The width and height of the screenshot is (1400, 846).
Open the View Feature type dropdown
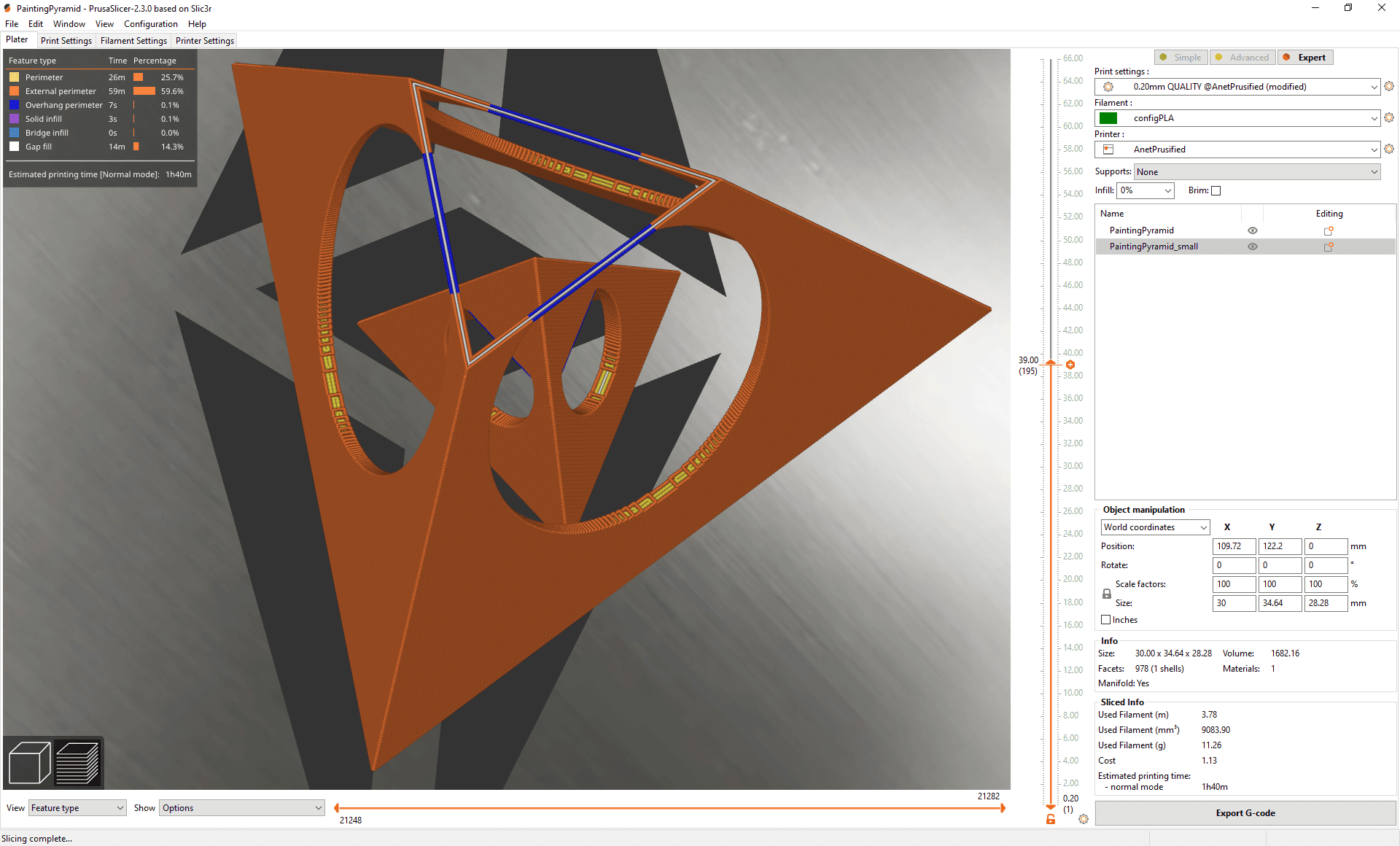pyautogui.click(x=77, y=808)
